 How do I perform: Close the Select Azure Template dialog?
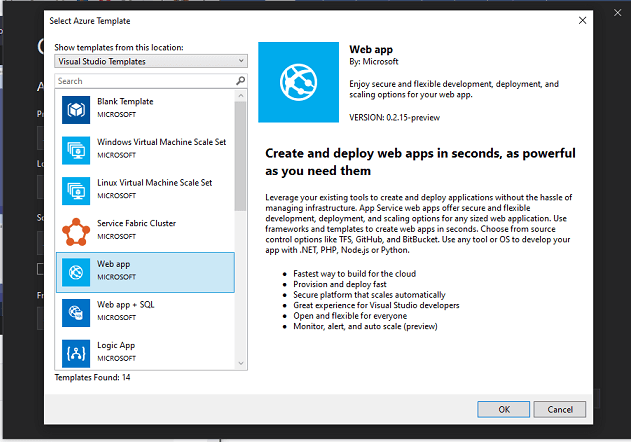coord(582,21)
